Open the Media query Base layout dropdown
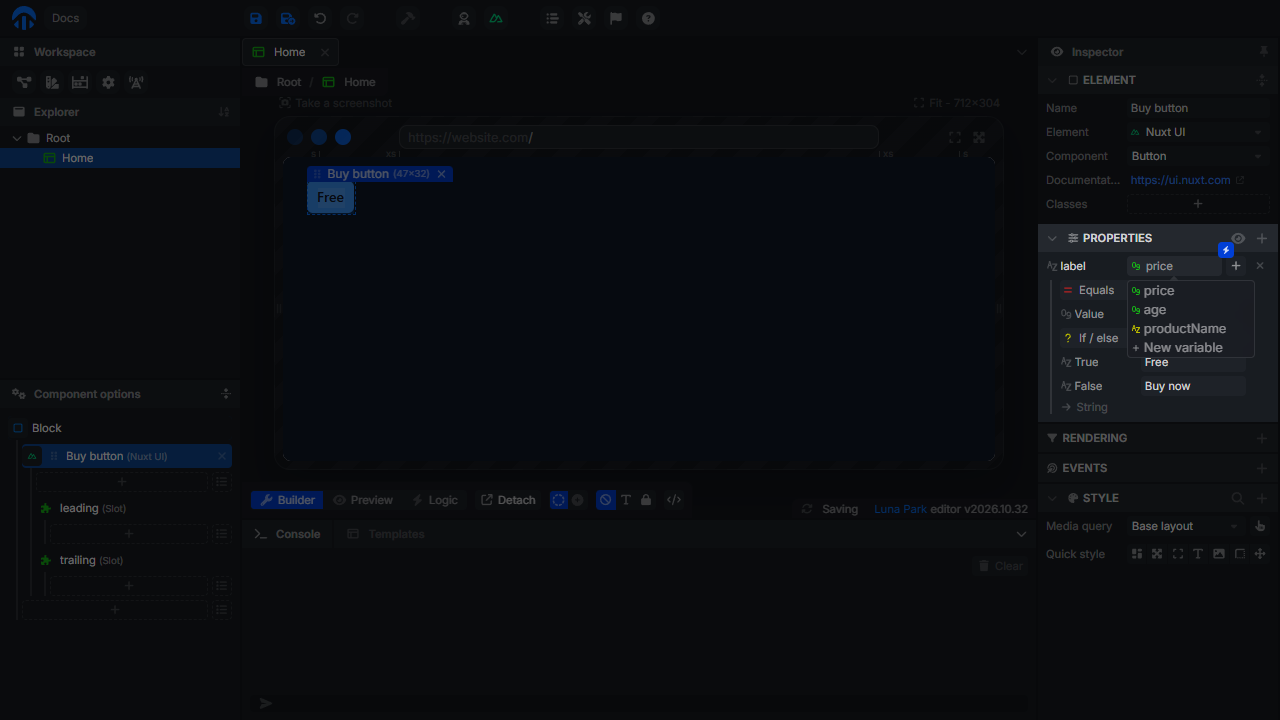The image size is (1280, 720). coord(1186,526)
